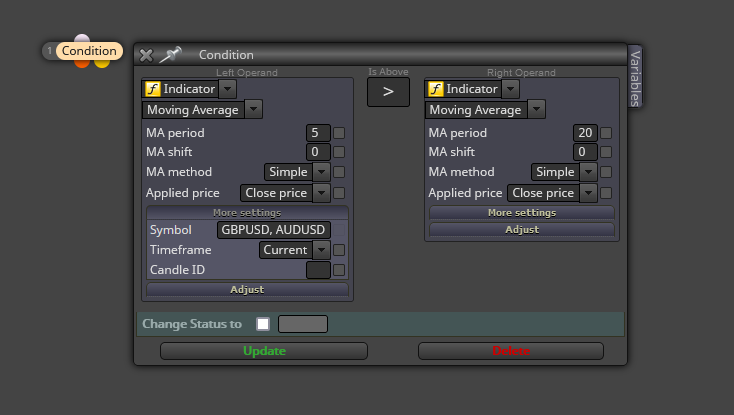
Task: Edit Symbol field GBPUSD, AUDUSD
Action: click(273, 230)
